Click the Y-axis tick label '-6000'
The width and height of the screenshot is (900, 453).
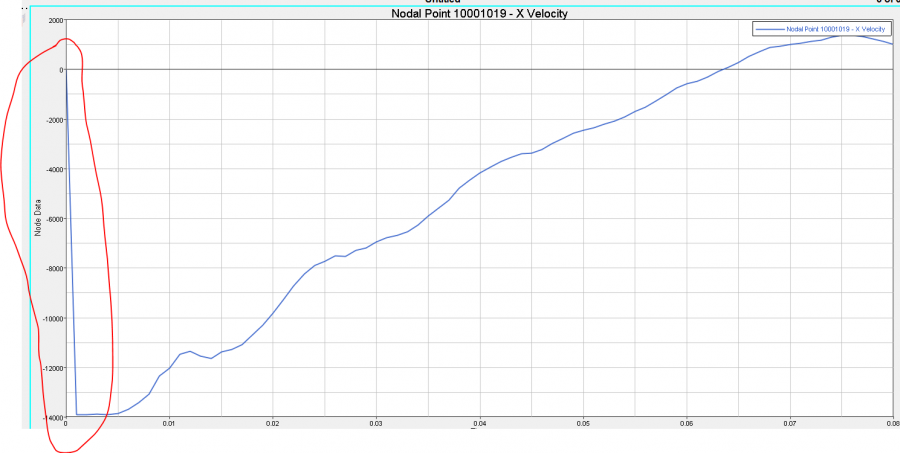tap(54, 219)
